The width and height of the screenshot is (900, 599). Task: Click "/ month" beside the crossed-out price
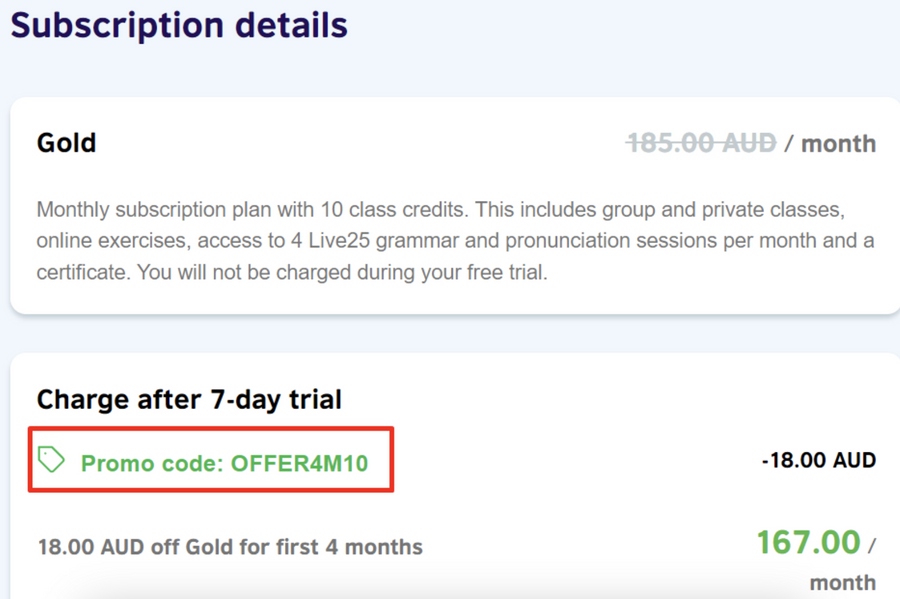click(830, 144)
